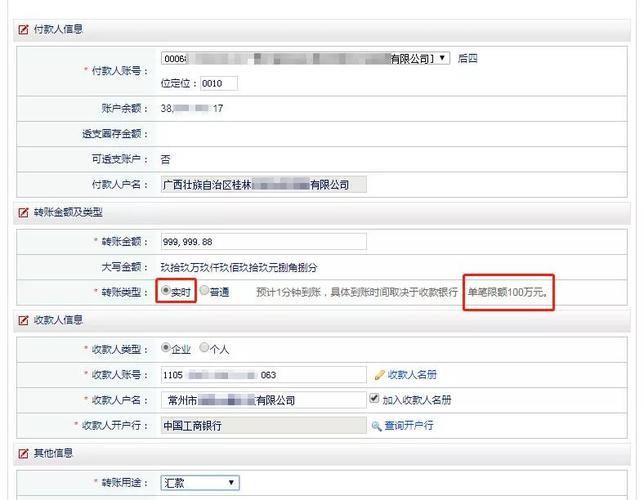644x500 pixels.
Task: Click into the 收款人账号 input field
Action: click(x=263, y=375)
